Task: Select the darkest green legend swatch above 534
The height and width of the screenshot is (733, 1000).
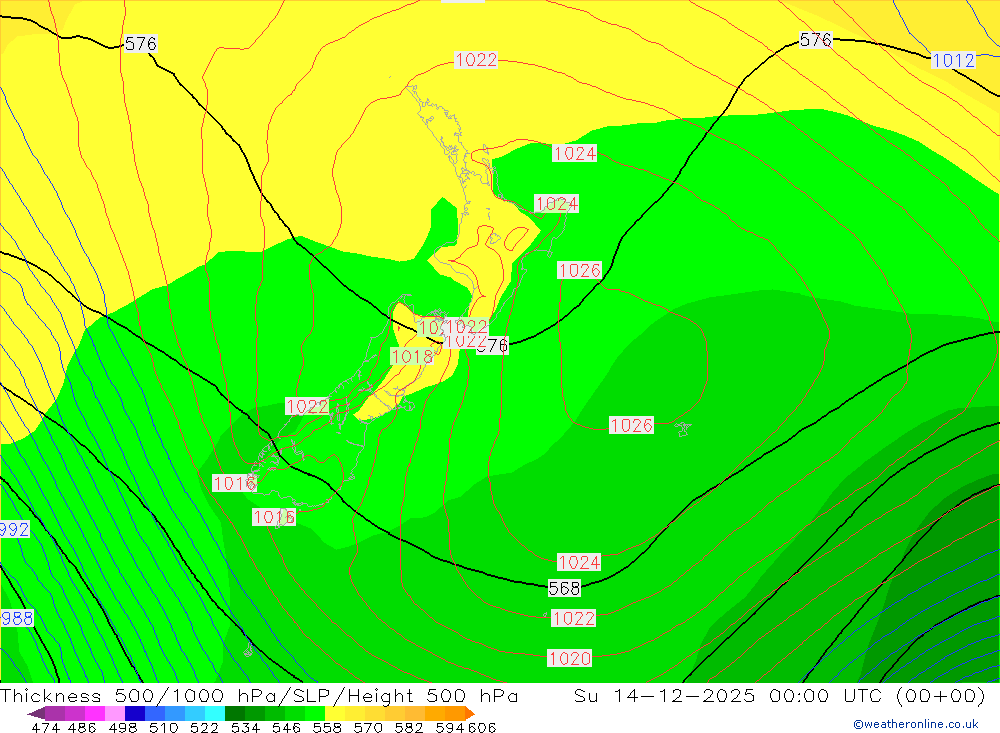Action: tap(235, 713)
